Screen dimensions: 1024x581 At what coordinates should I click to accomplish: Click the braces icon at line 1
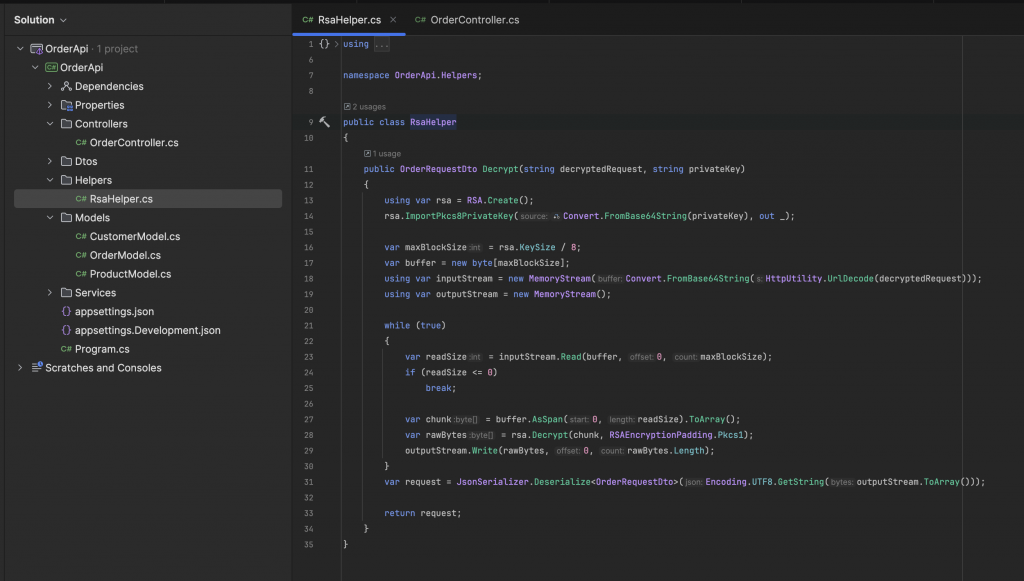tap(324, 44)
